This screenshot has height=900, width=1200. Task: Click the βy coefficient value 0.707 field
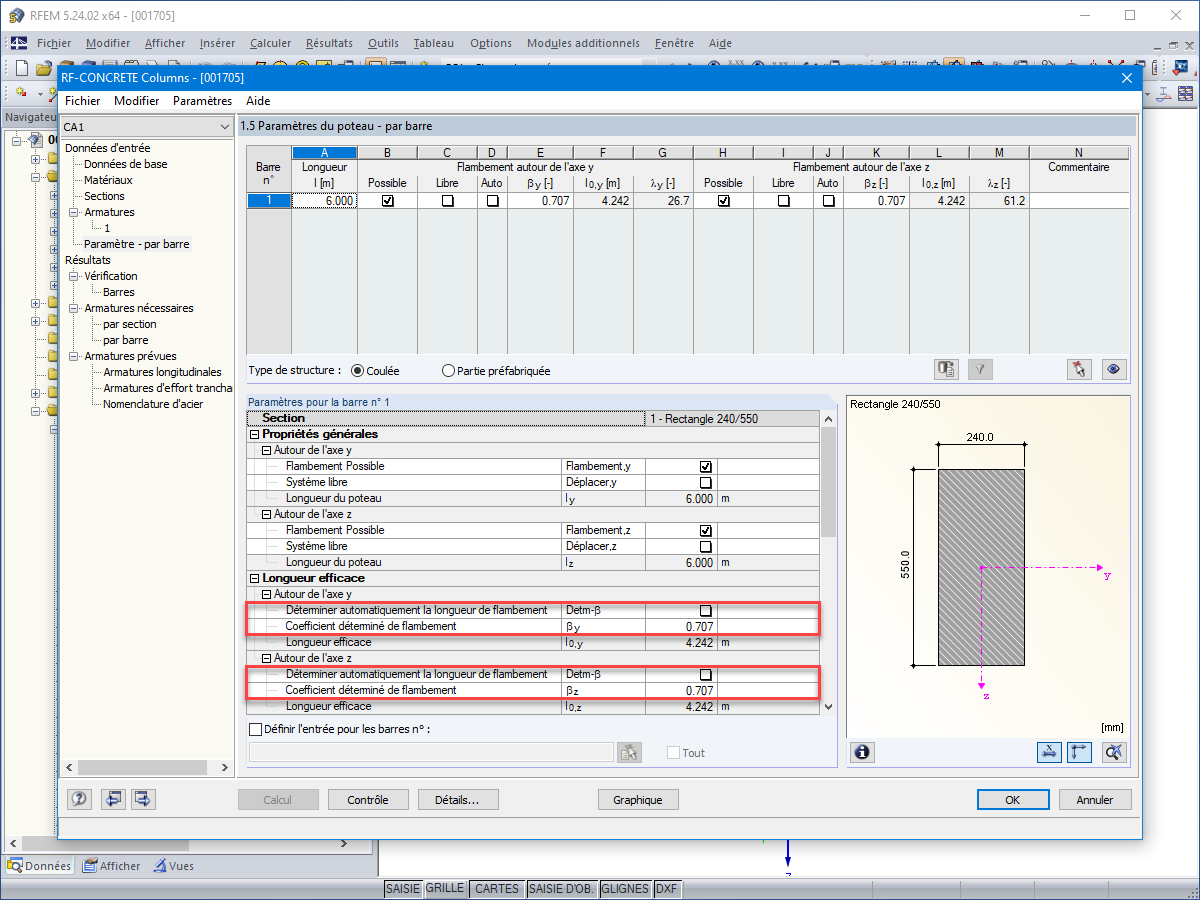click(681, 626)
